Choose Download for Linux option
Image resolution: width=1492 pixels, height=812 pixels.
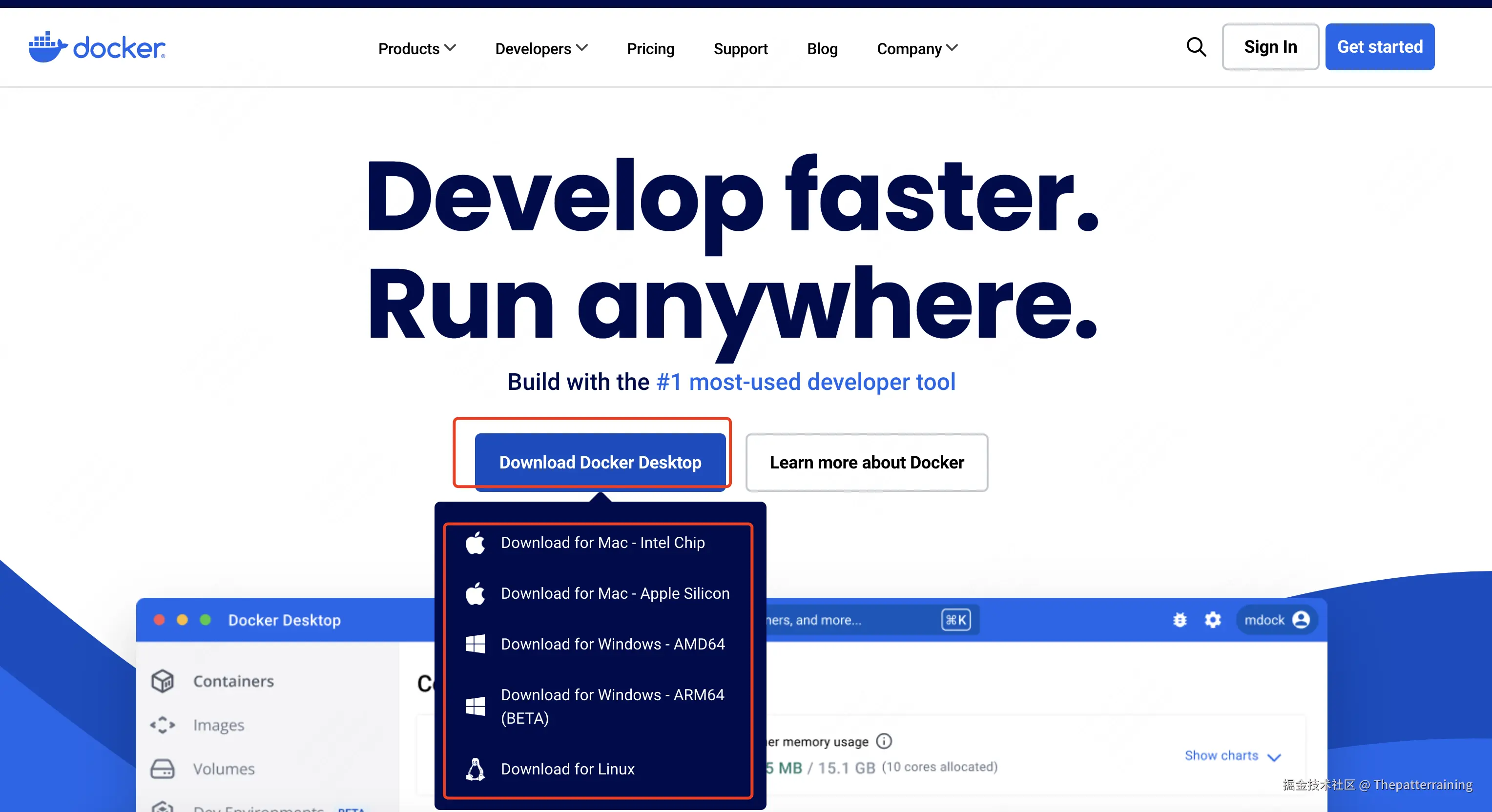[x=567, y=769]
